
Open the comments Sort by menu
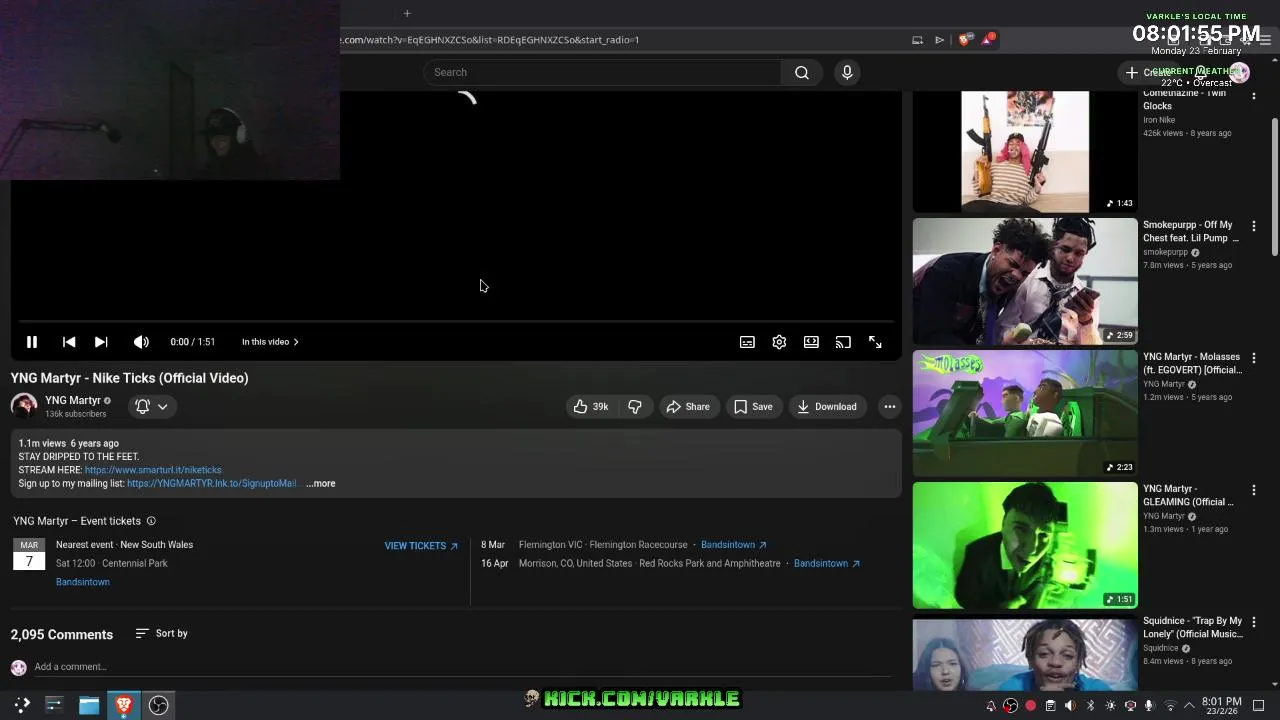(x=161, y=634)
